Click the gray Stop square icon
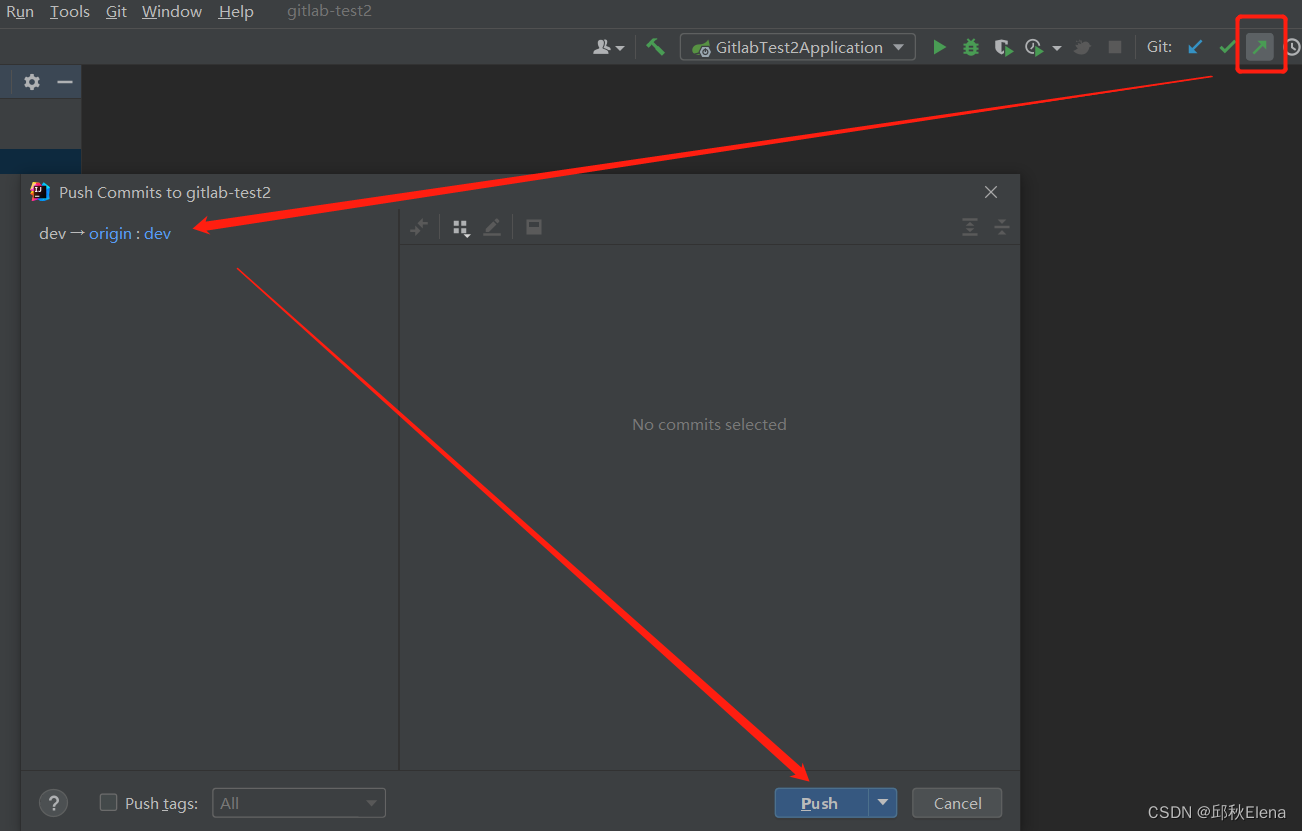 pos(1115,47)
